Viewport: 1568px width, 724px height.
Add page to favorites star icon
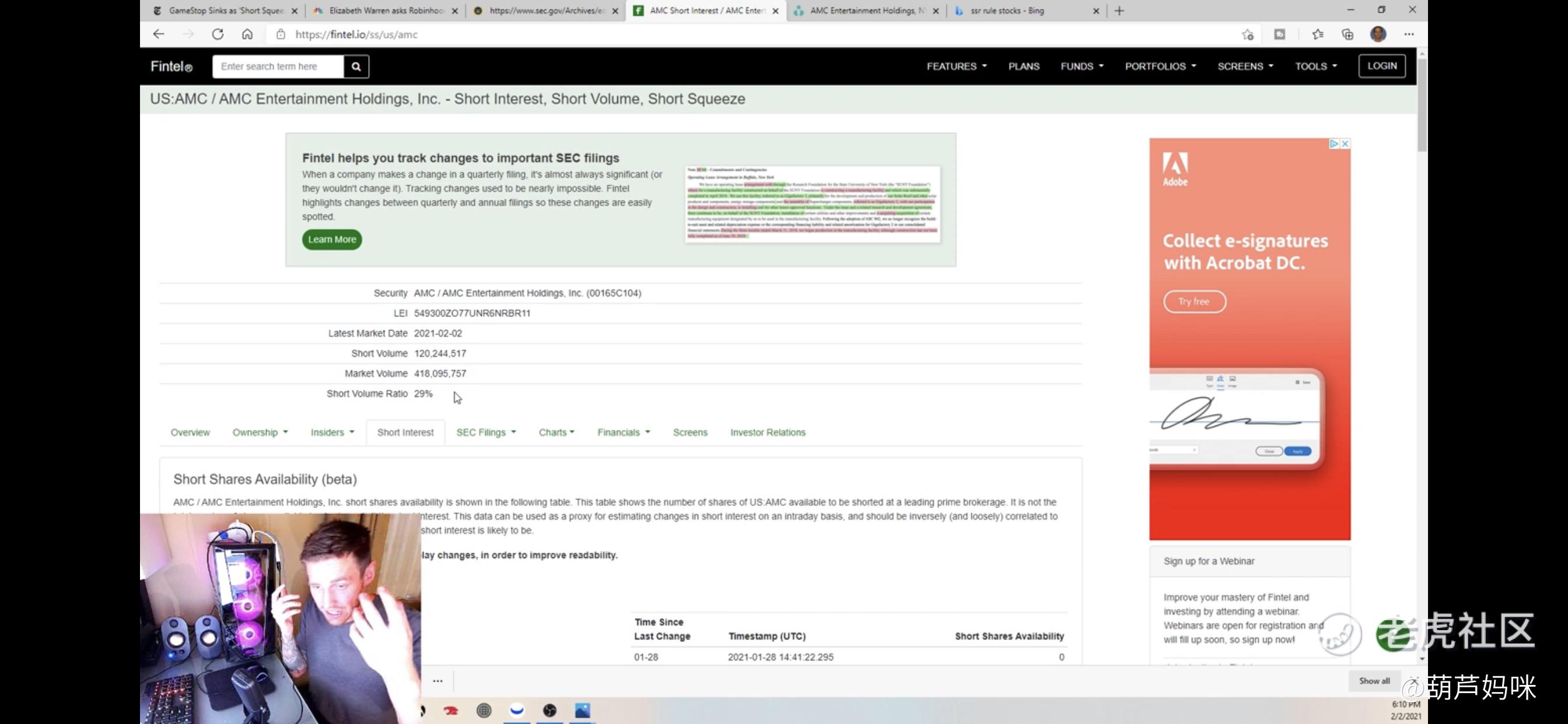tap(1247, 34)
